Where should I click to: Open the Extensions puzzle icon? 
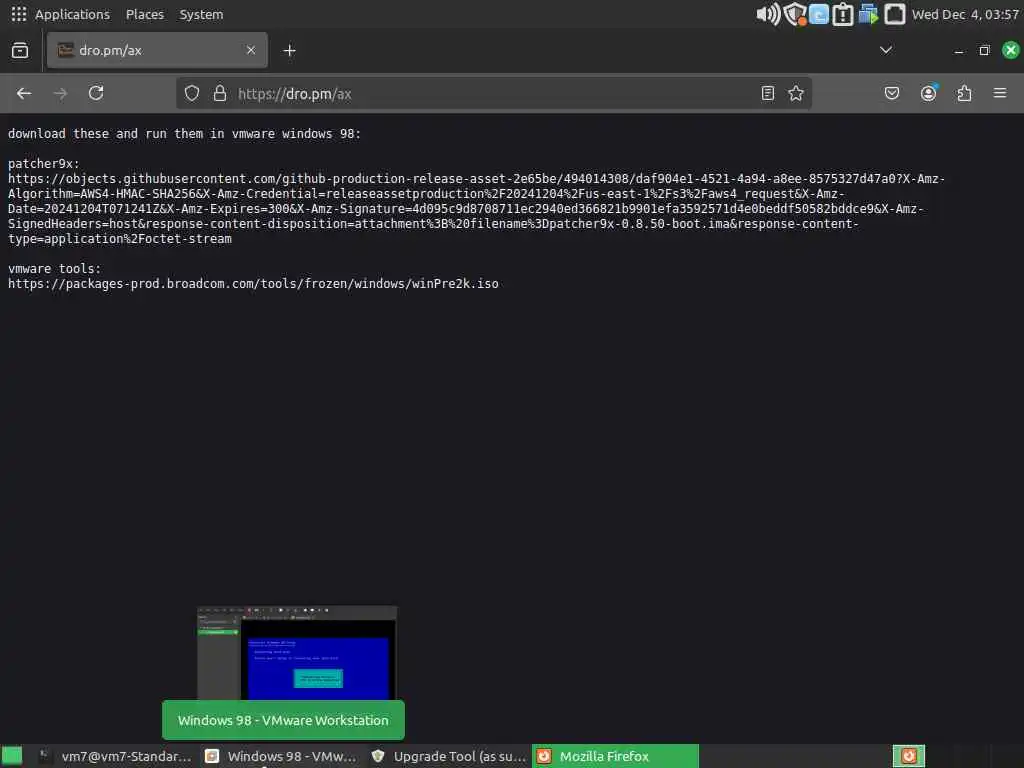click(964, 93)
